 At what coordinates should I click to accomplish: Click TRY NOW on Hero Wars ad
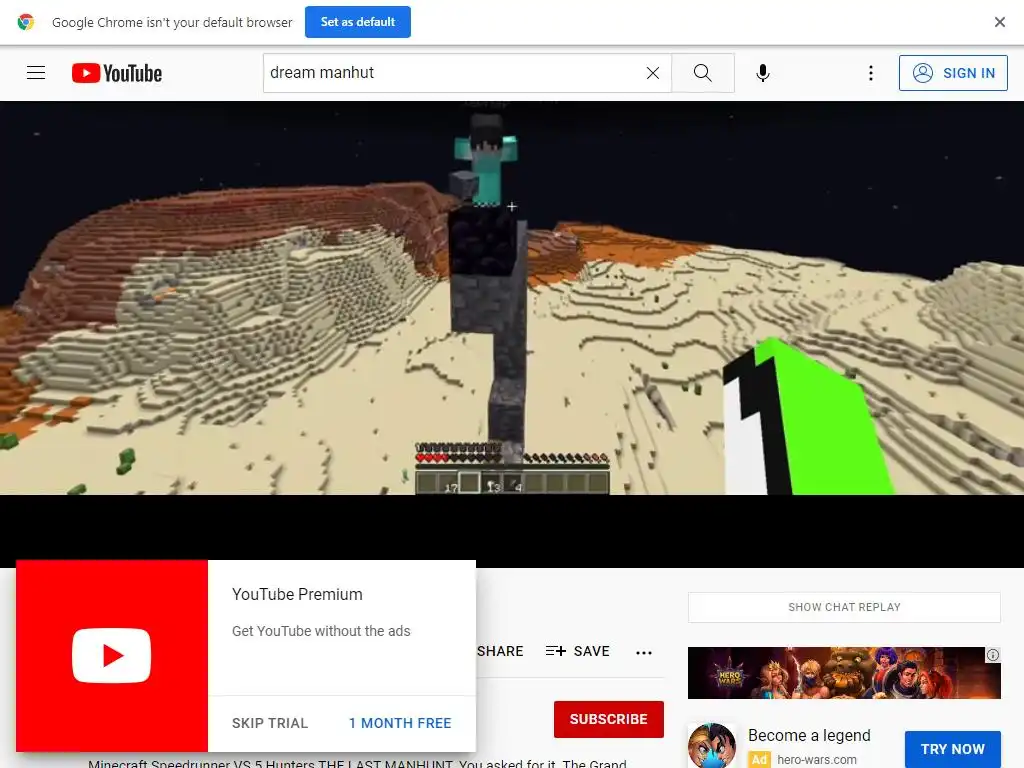953,749
